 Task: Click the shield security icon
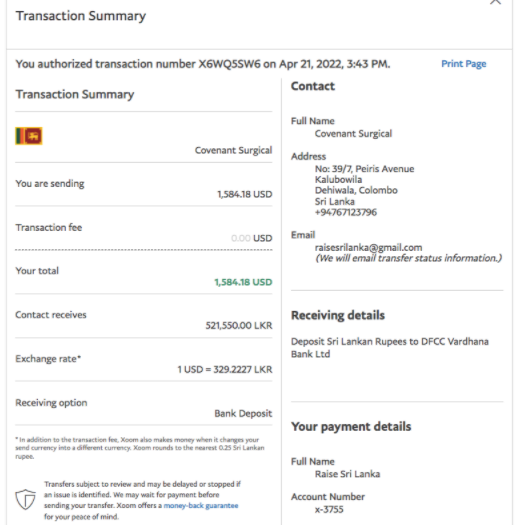click(x=25, y=499)
